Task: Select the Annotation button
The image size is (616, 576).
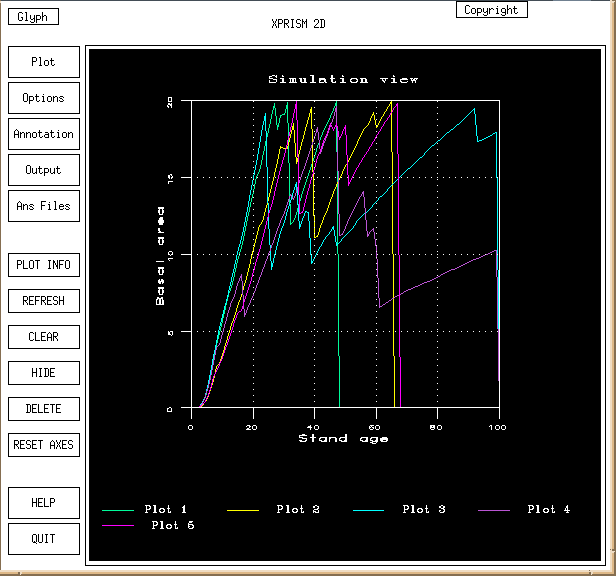Action: pos(44,134)
